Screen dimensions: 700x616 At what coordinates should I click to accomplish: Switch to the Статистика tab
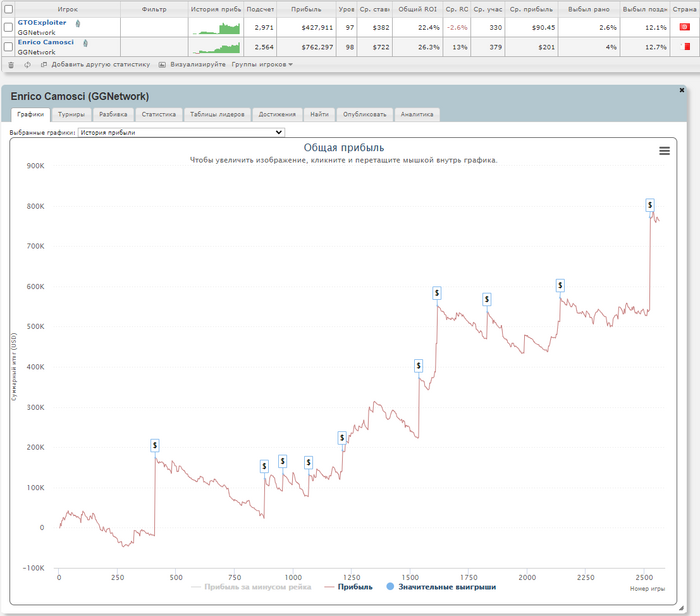158,114
